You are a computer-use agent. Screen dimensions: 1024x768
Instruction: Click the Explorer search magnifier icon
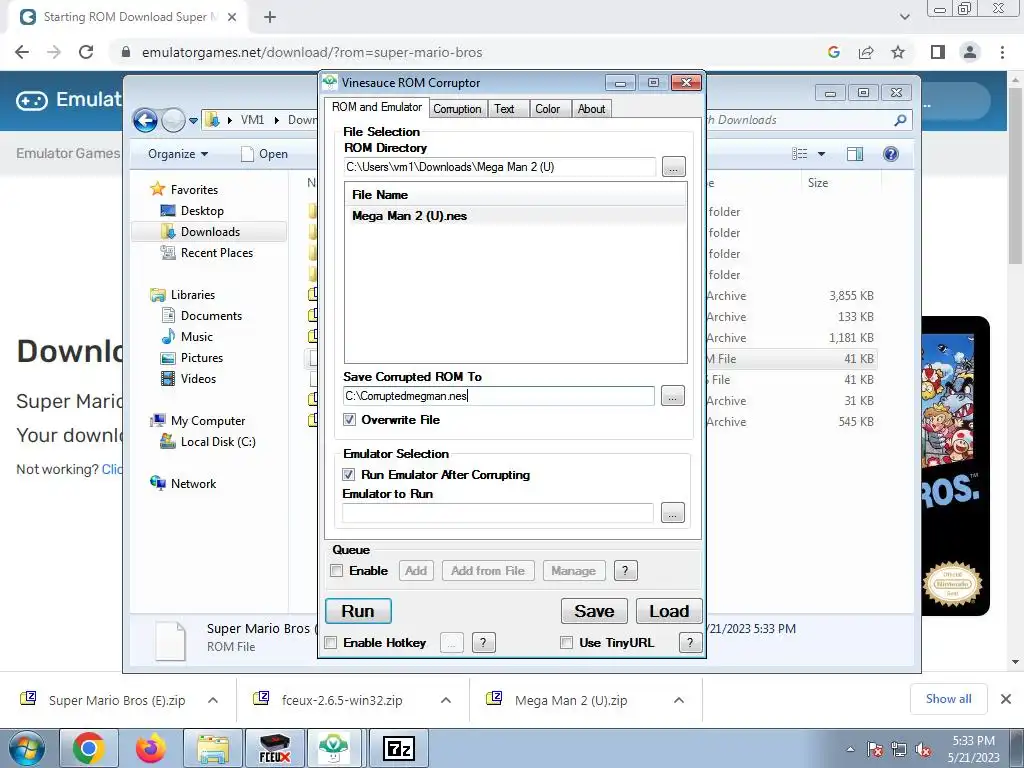[901, 120]
